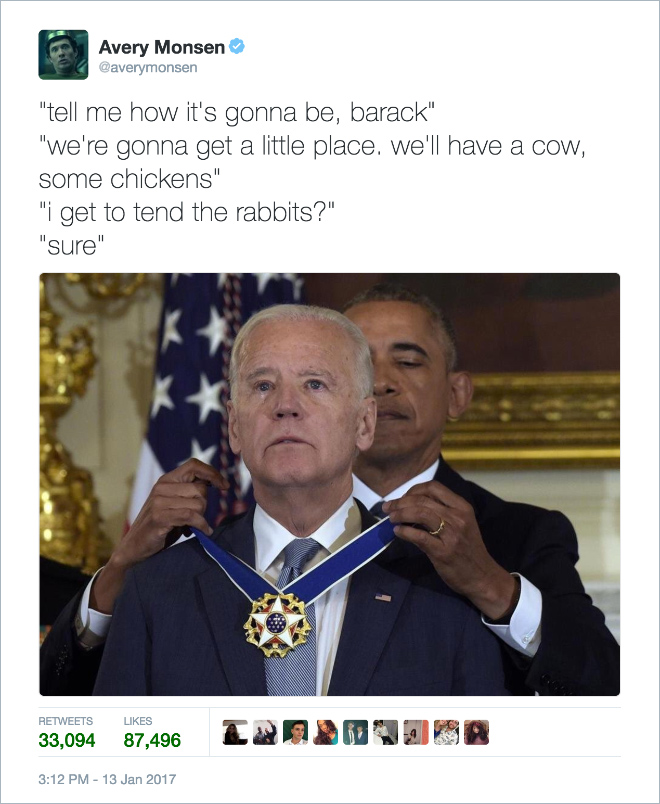View the 33,094 retweets count

coord(67,740)
